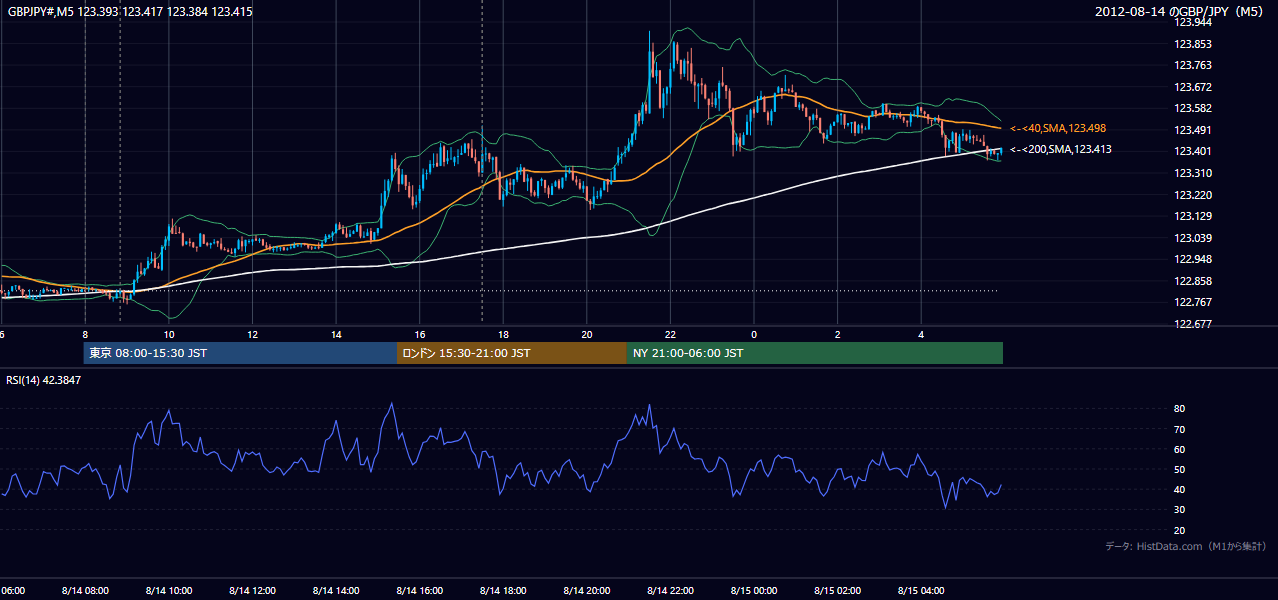The image size is (1278, 600).
Task: Select the Tokyo 08:00-15:30 JST session bar
Action: (241, 353)
